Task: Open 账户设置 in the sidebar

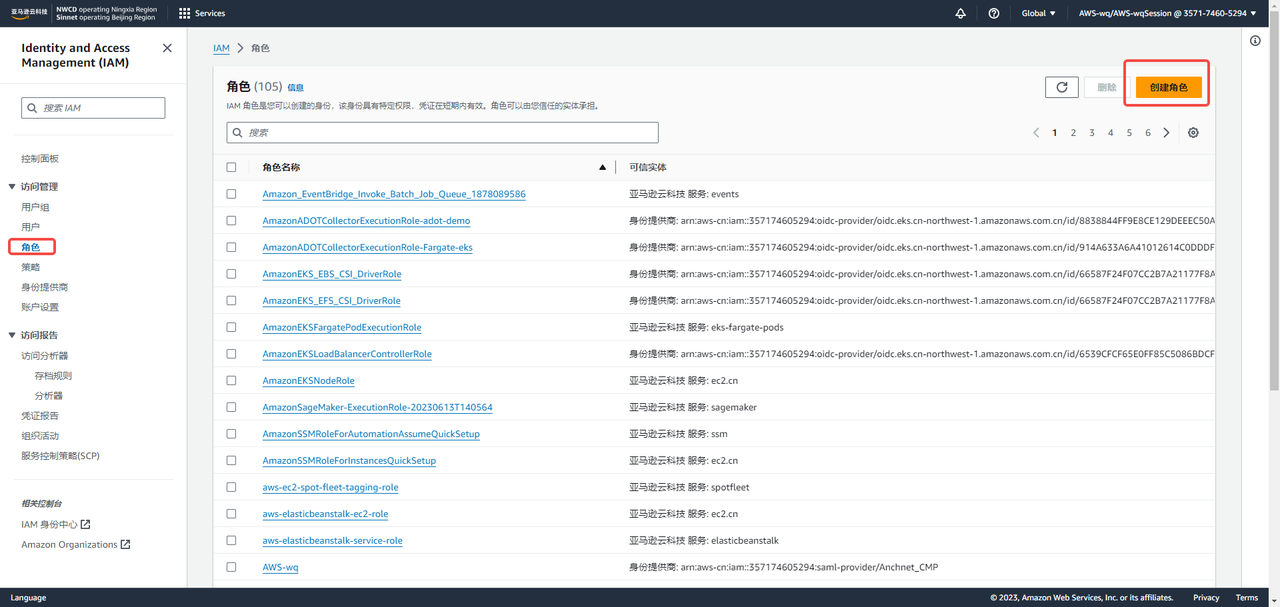Action: pyautogui.click(x=40, y=307)
